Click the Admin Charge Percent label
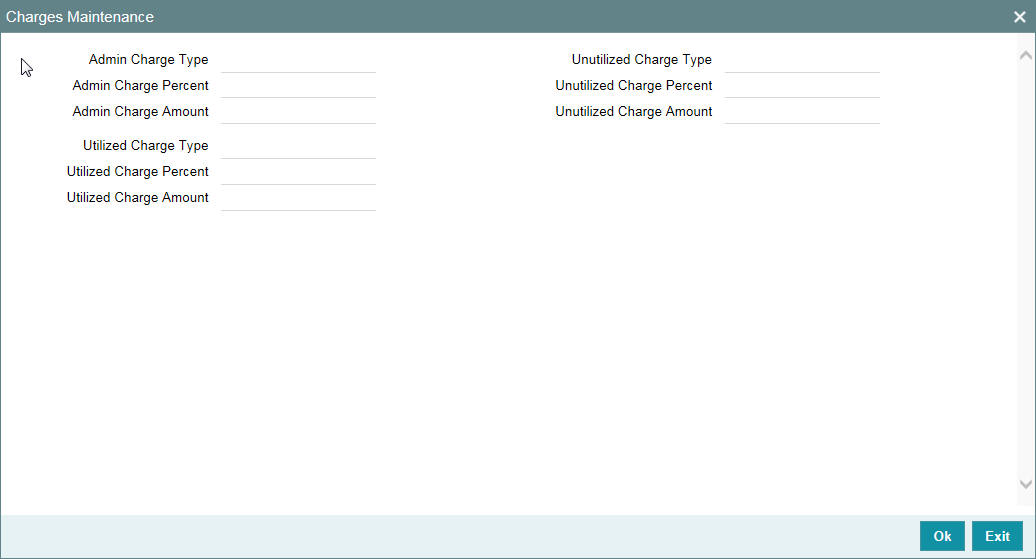 140,85
